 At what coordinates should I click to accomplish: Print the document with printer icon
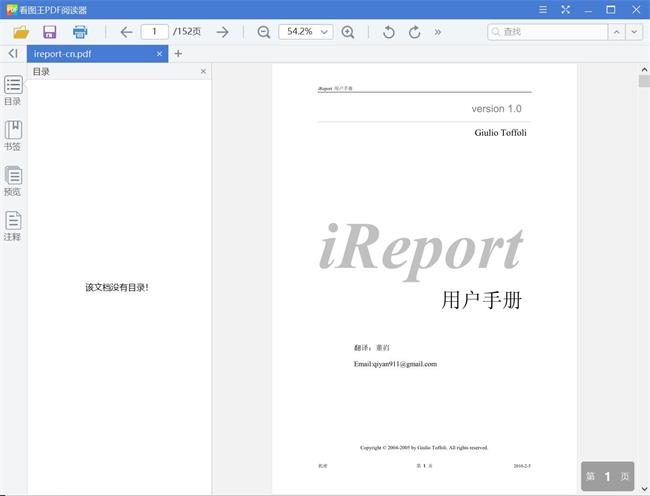[x=80, y=32]
